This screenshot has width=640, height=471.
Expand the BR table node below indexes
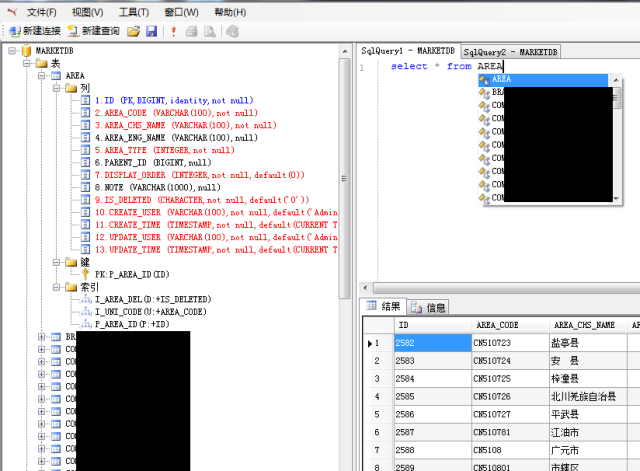click(41, 337)
